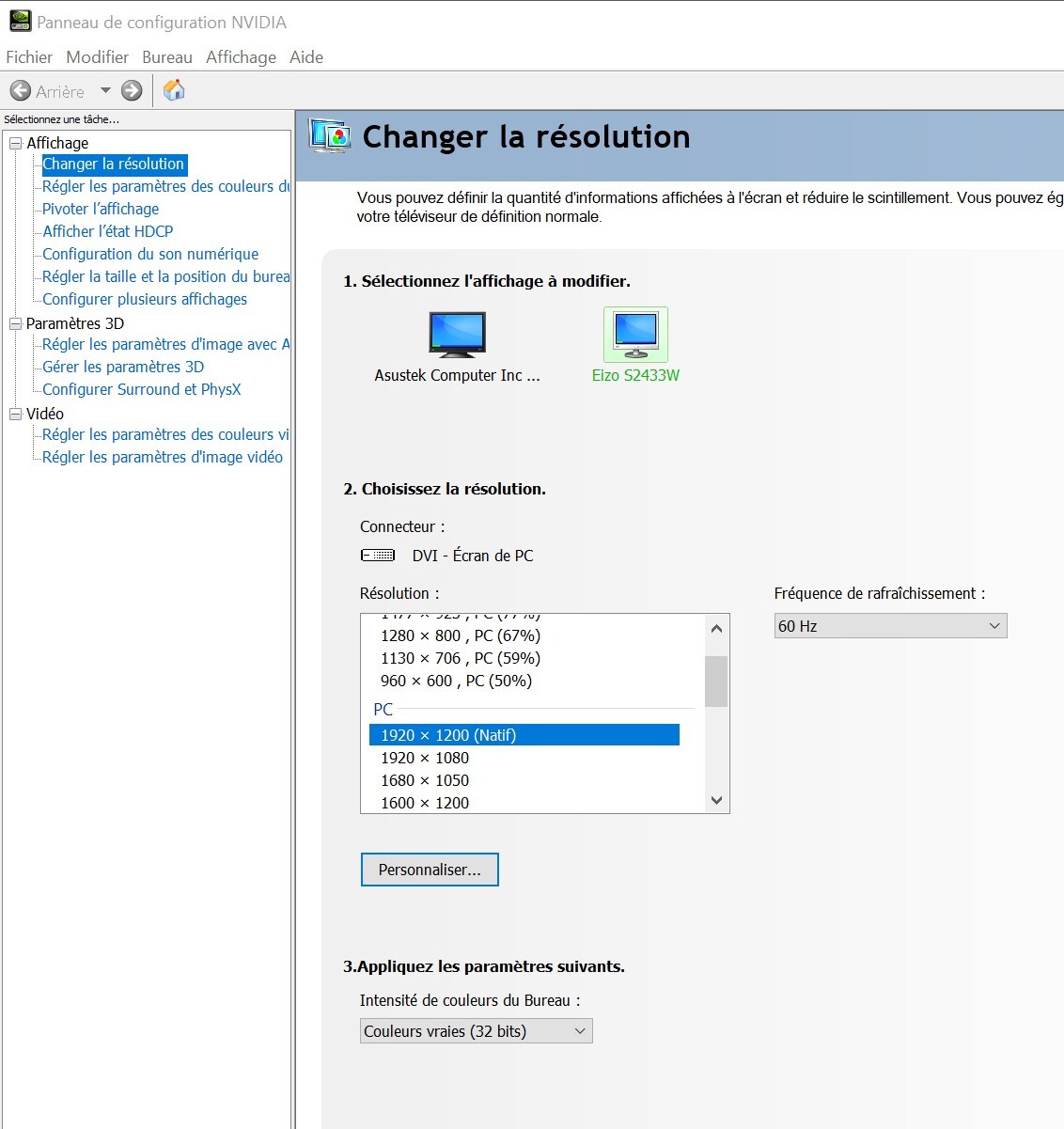Open the back history dropdown arrow
The width and height of the screenshot is (1064, 1129).
pyautogui.click(x=105, y=91)
